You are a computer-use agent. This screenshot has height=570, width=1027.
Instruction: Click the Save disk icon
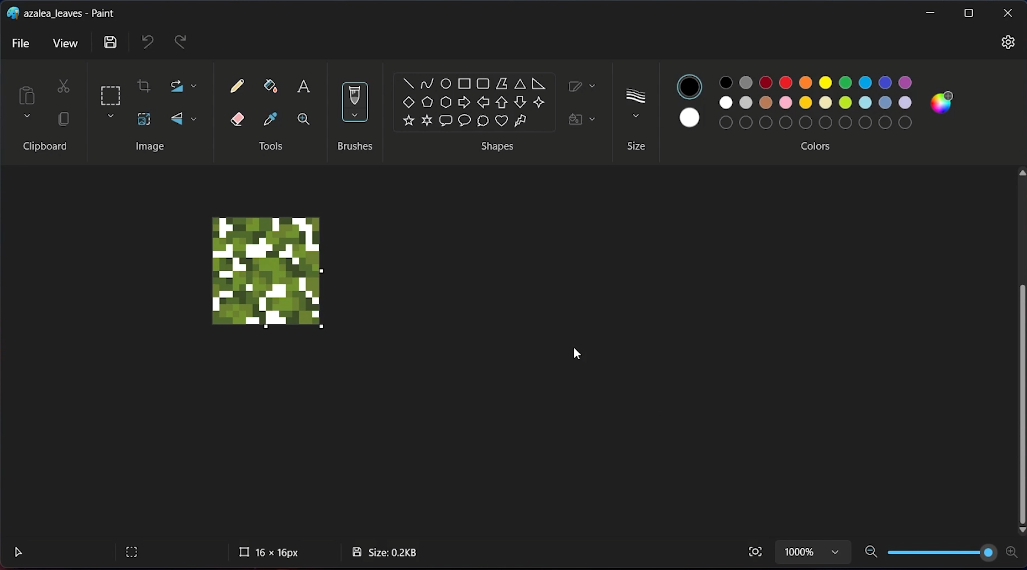point(111,43)
